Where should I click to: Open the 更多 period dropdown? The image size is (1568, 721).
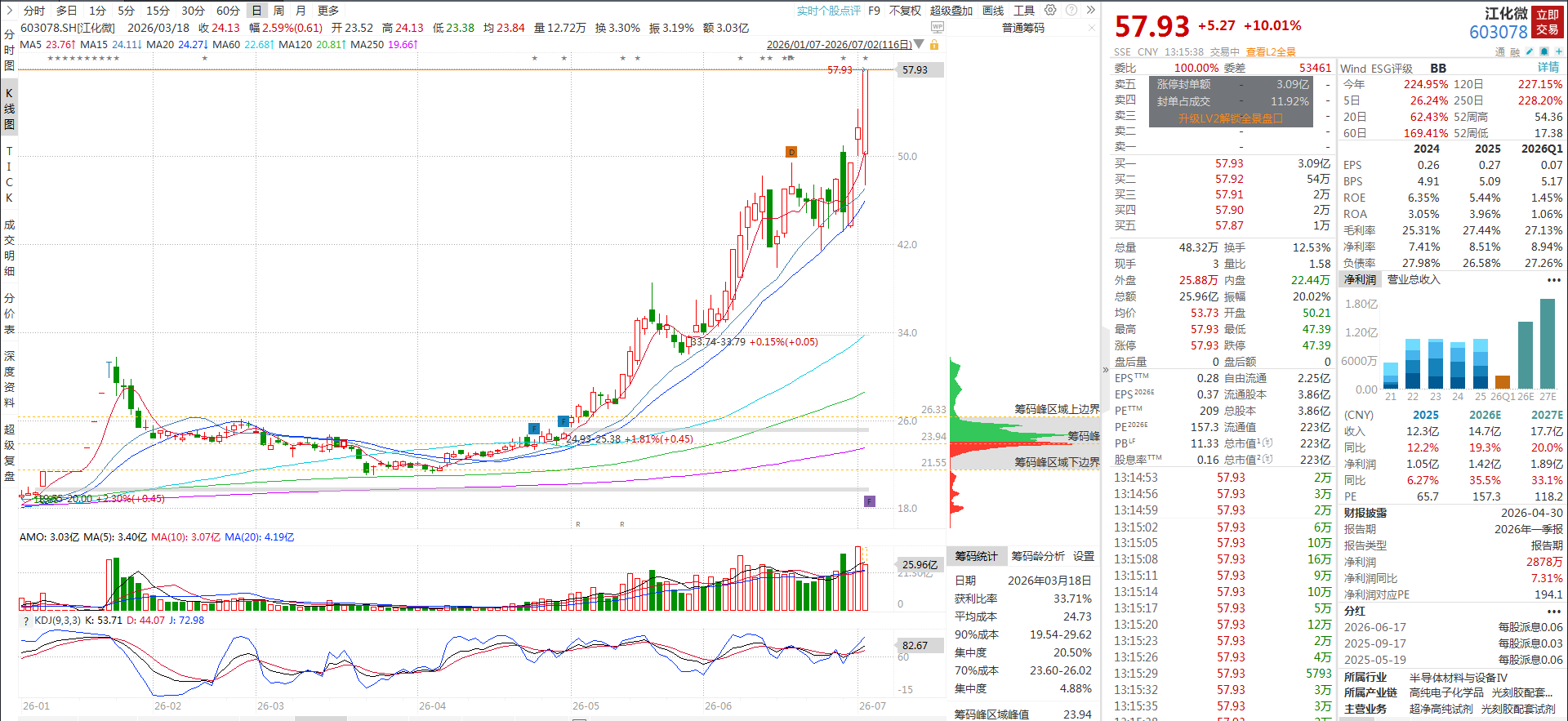coord(328,10)
